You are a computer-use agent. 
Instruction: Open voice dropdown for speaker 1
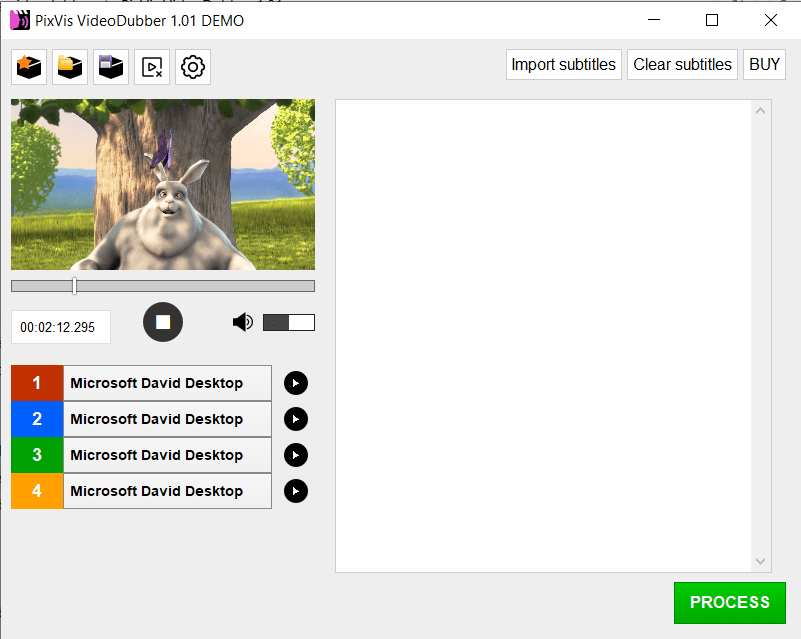[167, 383]
